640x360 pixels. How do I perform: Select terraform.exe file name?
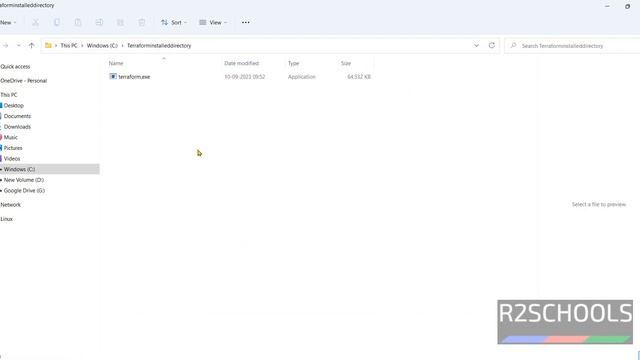(x=134, y=77)
